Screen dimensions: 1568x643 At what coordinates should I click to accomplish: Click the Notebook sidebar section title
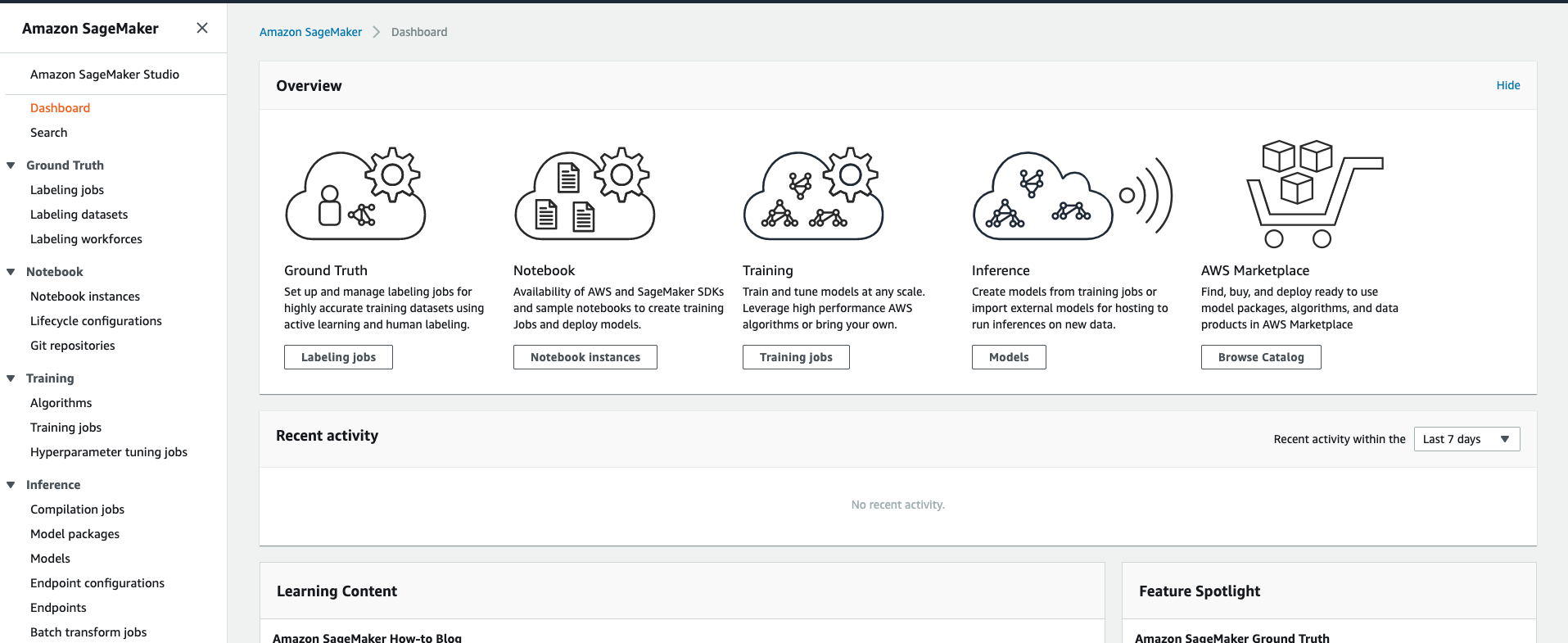(54, 272)
